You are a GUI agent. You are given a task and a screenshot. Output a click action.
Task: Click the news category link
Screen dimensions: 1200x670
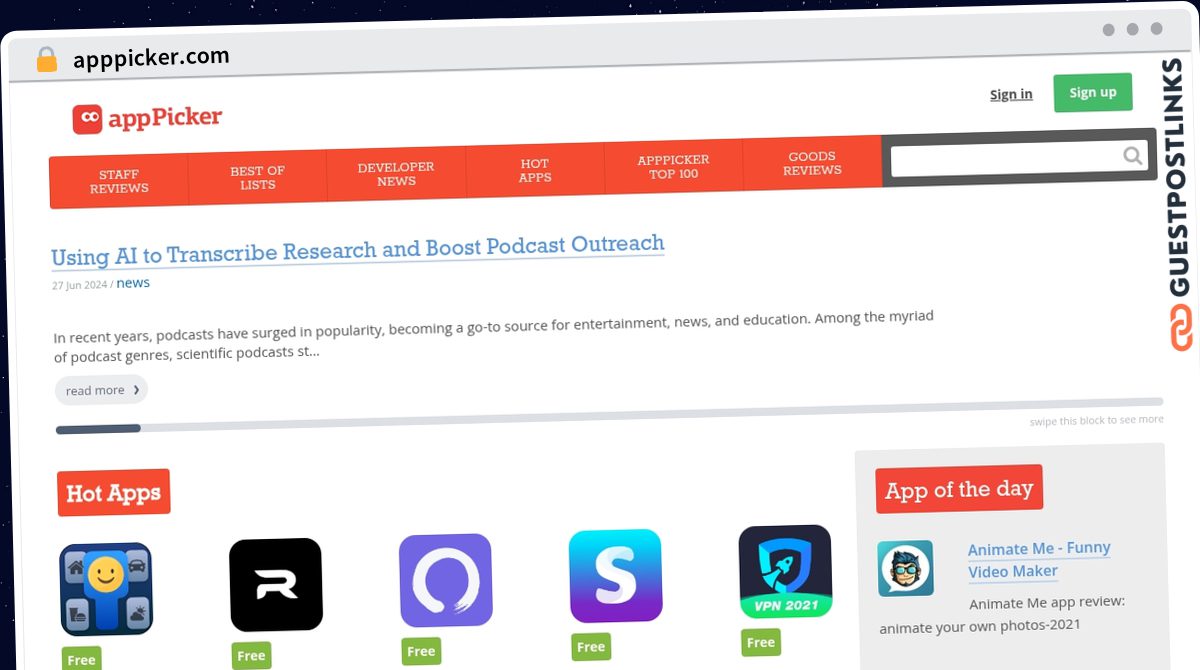coord(133,283)
